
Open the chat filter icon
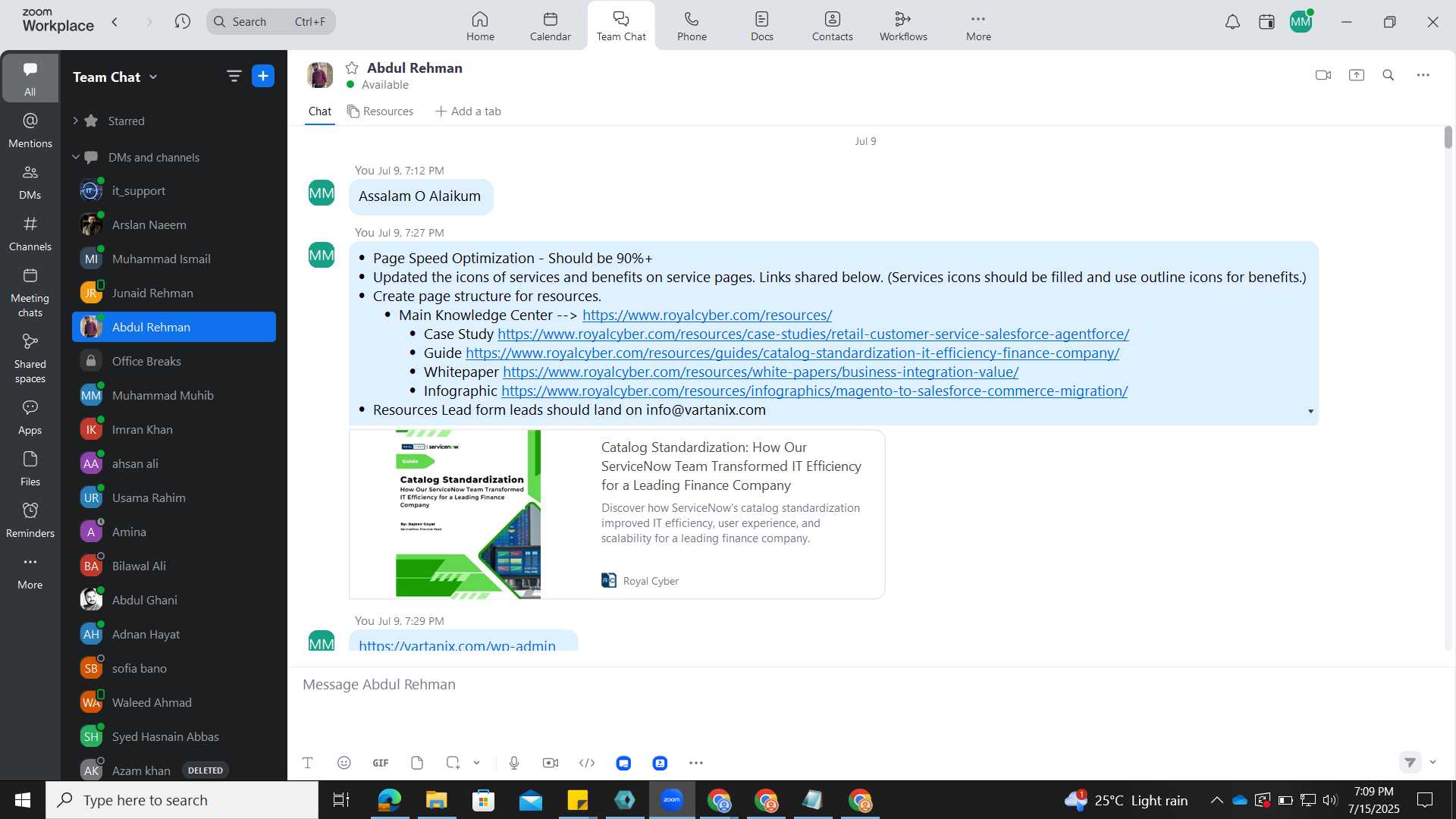tap(234, 76)
